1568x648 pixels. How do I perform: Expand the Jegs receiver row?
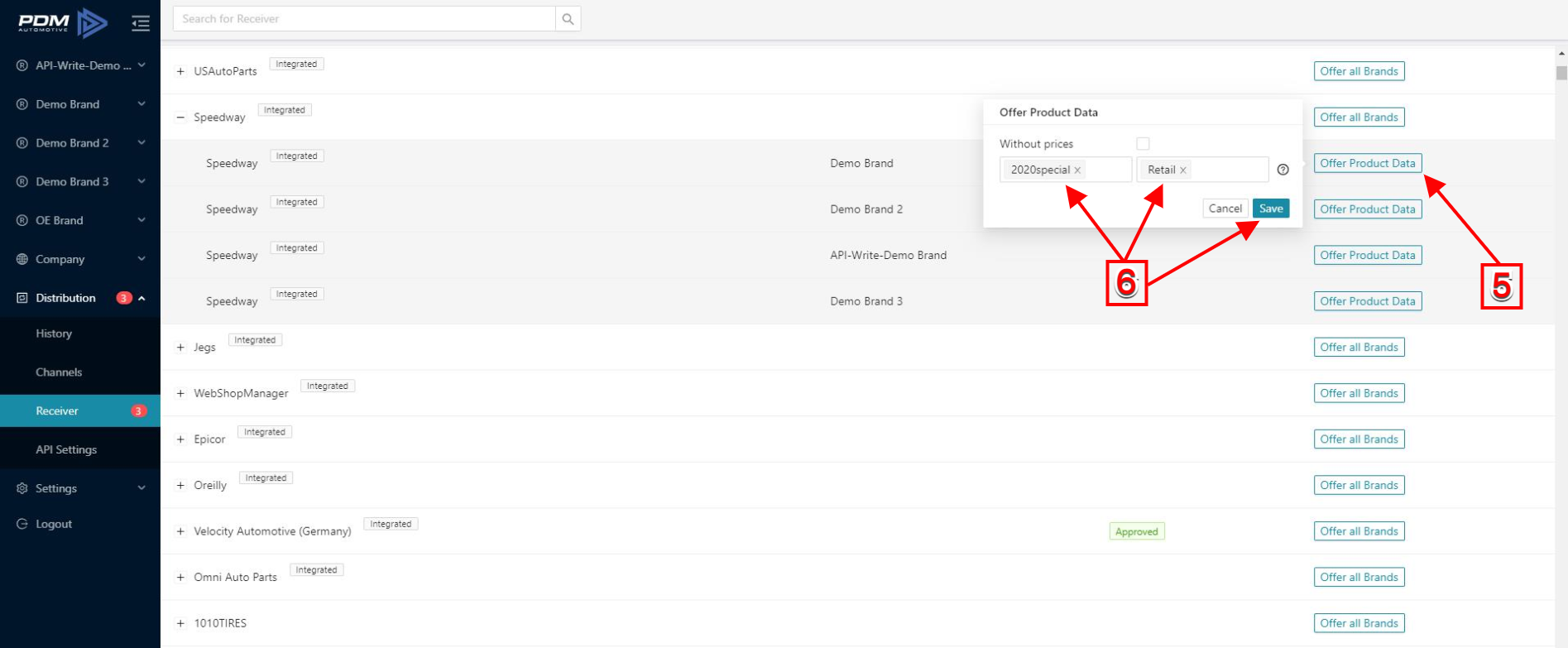click(x=180, y=348)
